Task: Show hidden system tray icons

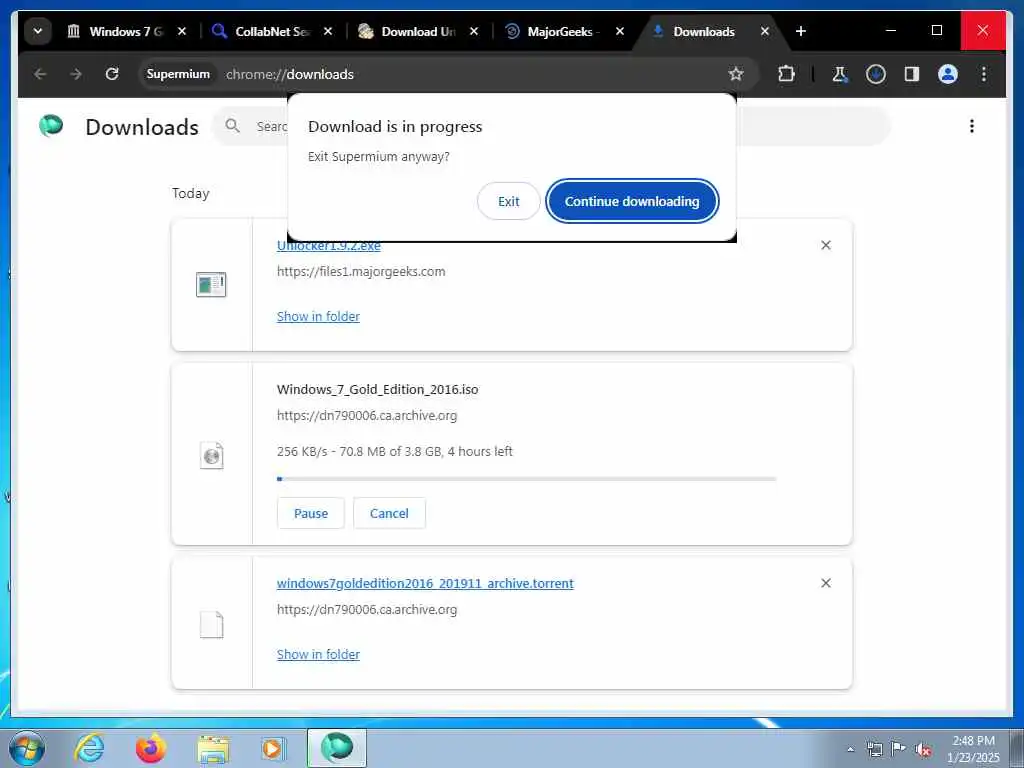Action: tap(850, 749)
